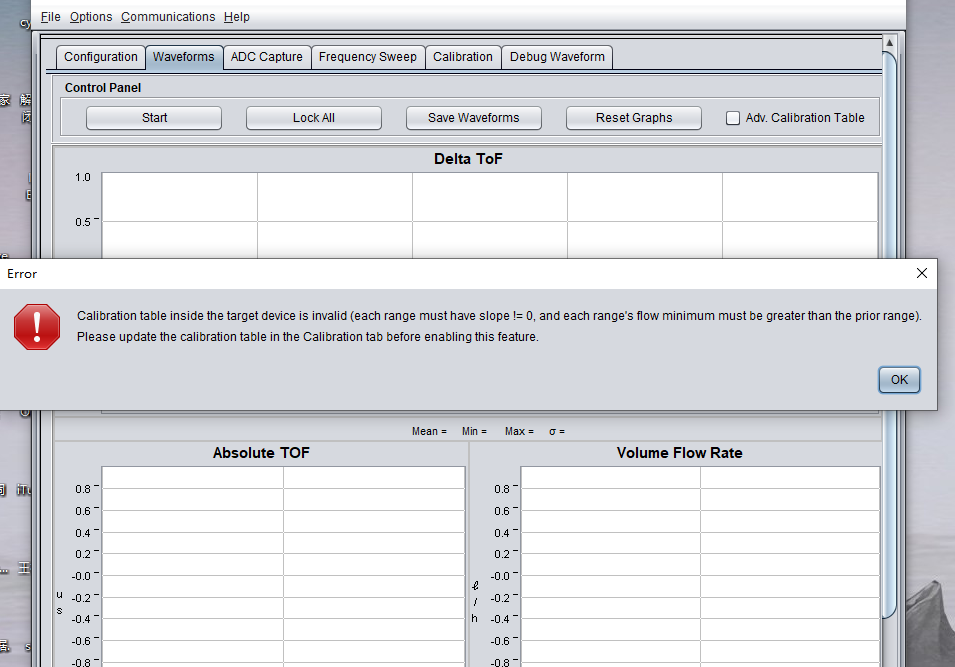
Task: Enable the Adv. Calibration Table checkbox
Action: point(733,118)
